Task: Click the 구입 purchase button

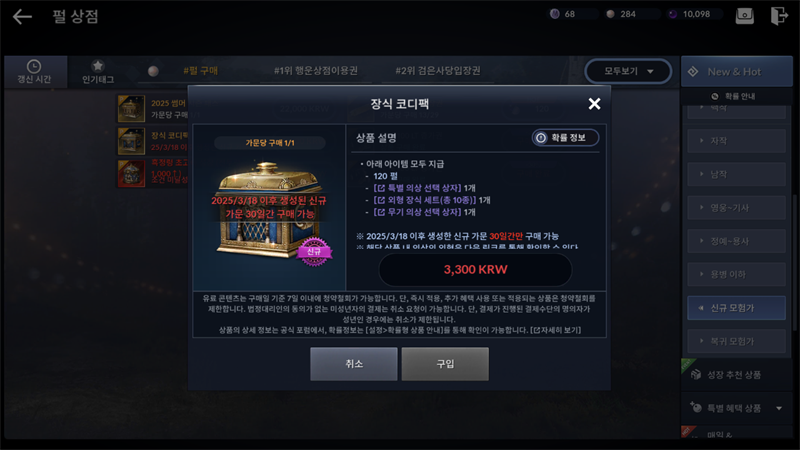Action: tap(445, 364)
